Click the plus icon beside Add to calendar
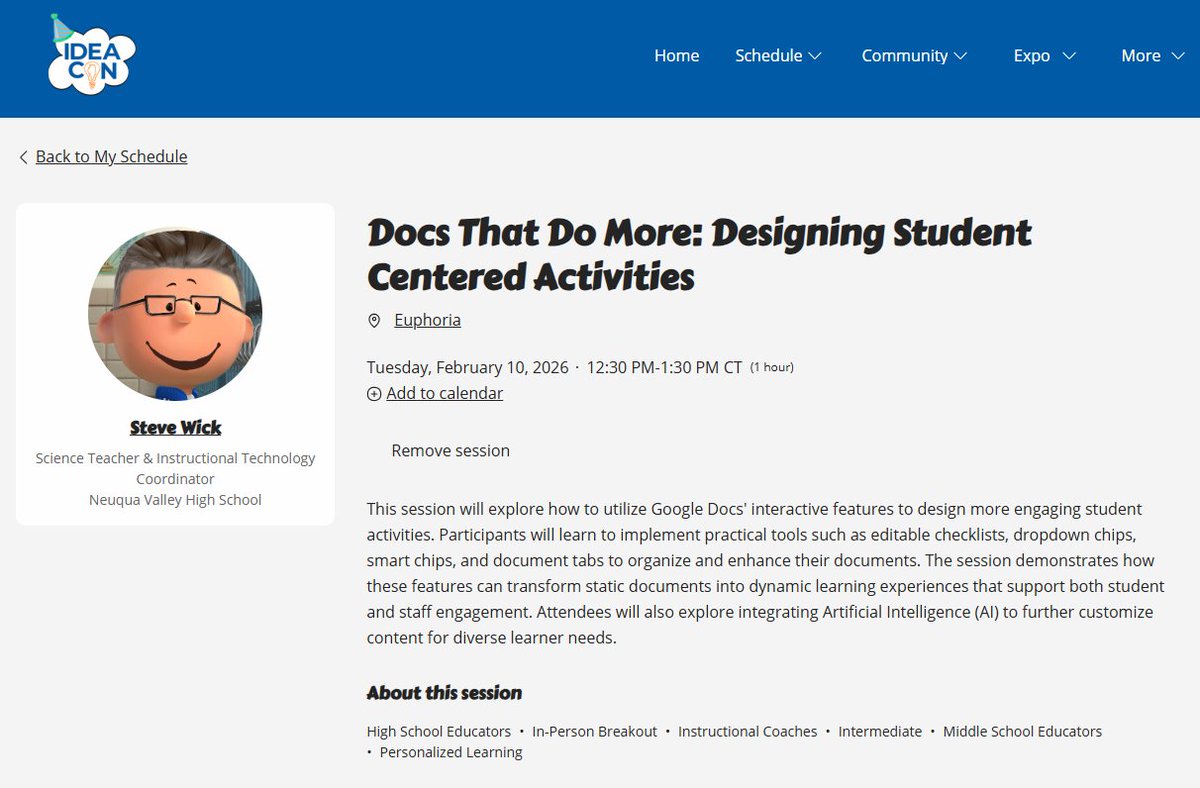This screenshot has height=788, width=1200. pos(374,394)
